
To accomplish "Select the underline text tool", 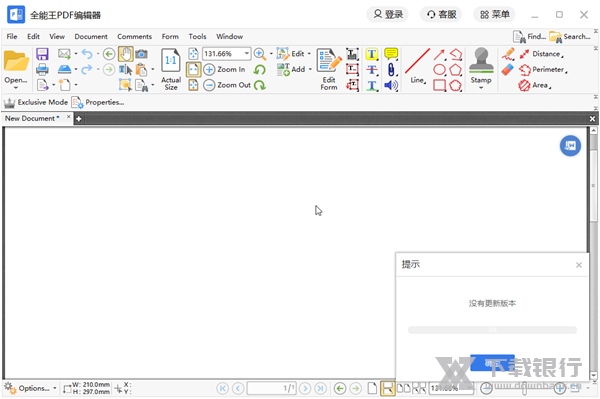I will point(372,85).
